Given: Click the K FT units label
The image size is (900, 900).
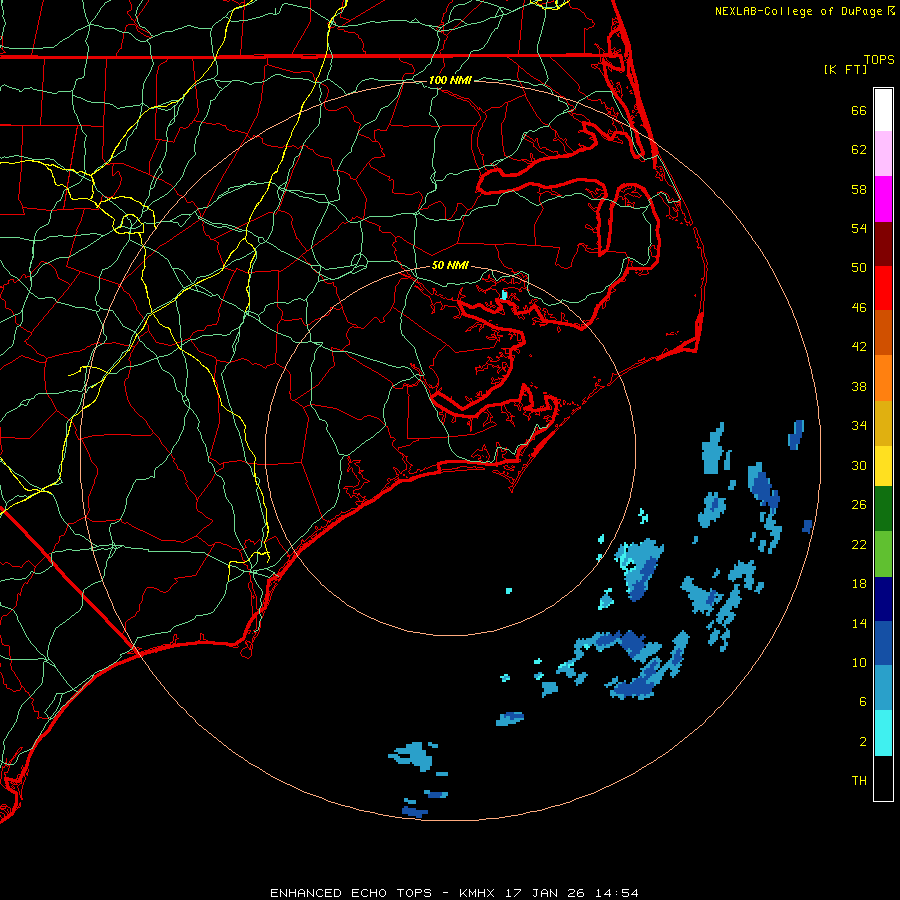Looking at the screenshot, I should point(845,69).
